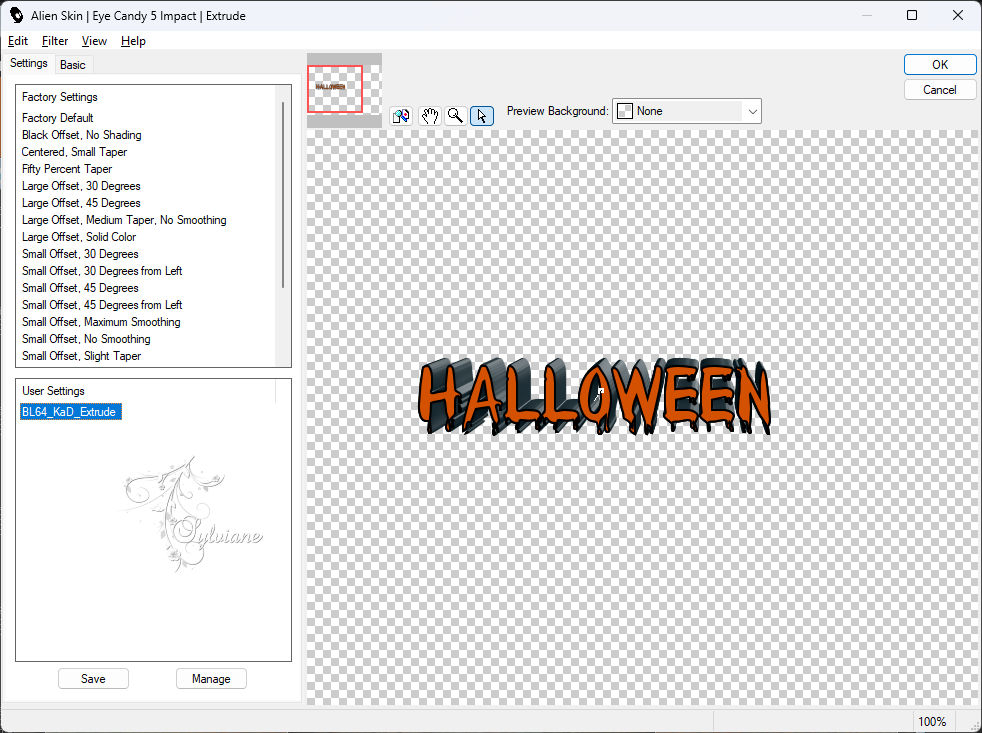Select Small Offset, No Smoothing preset
Image resolution: width=982 pixels, height=733 pixels.
coord(86,338)
